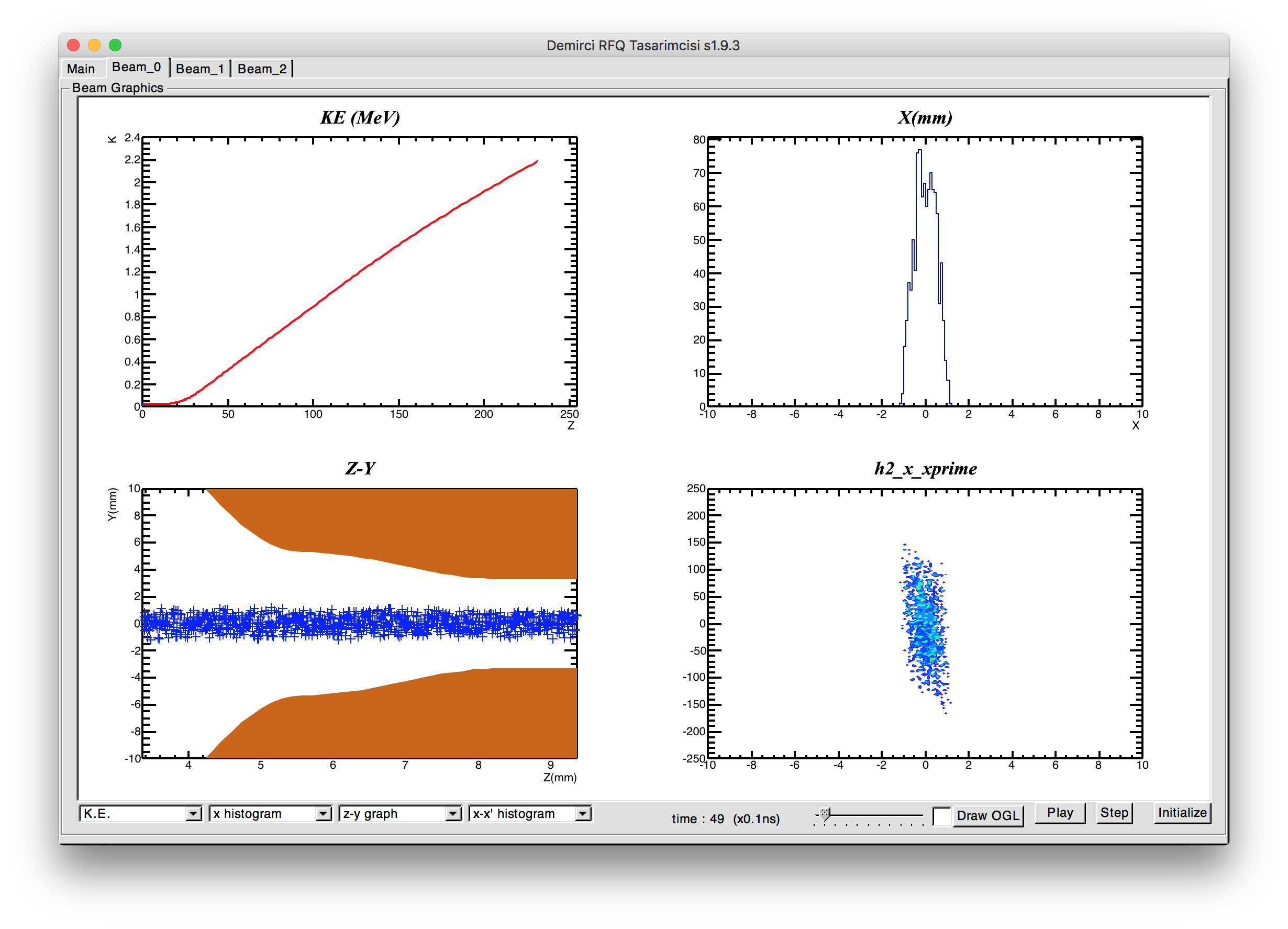
Task: Enable the Draw OGL checkbox
Action: [x=941, y=816]
